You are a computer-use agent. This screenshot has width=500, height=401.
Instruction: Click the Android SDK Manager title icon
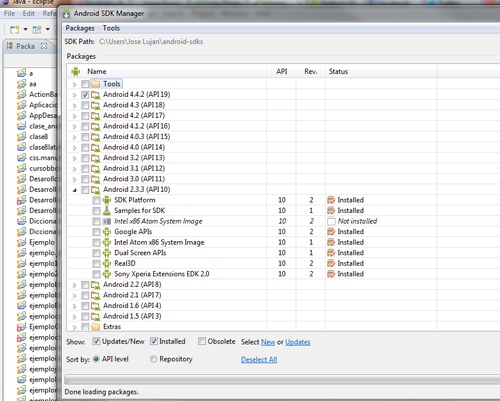point(67,14)
